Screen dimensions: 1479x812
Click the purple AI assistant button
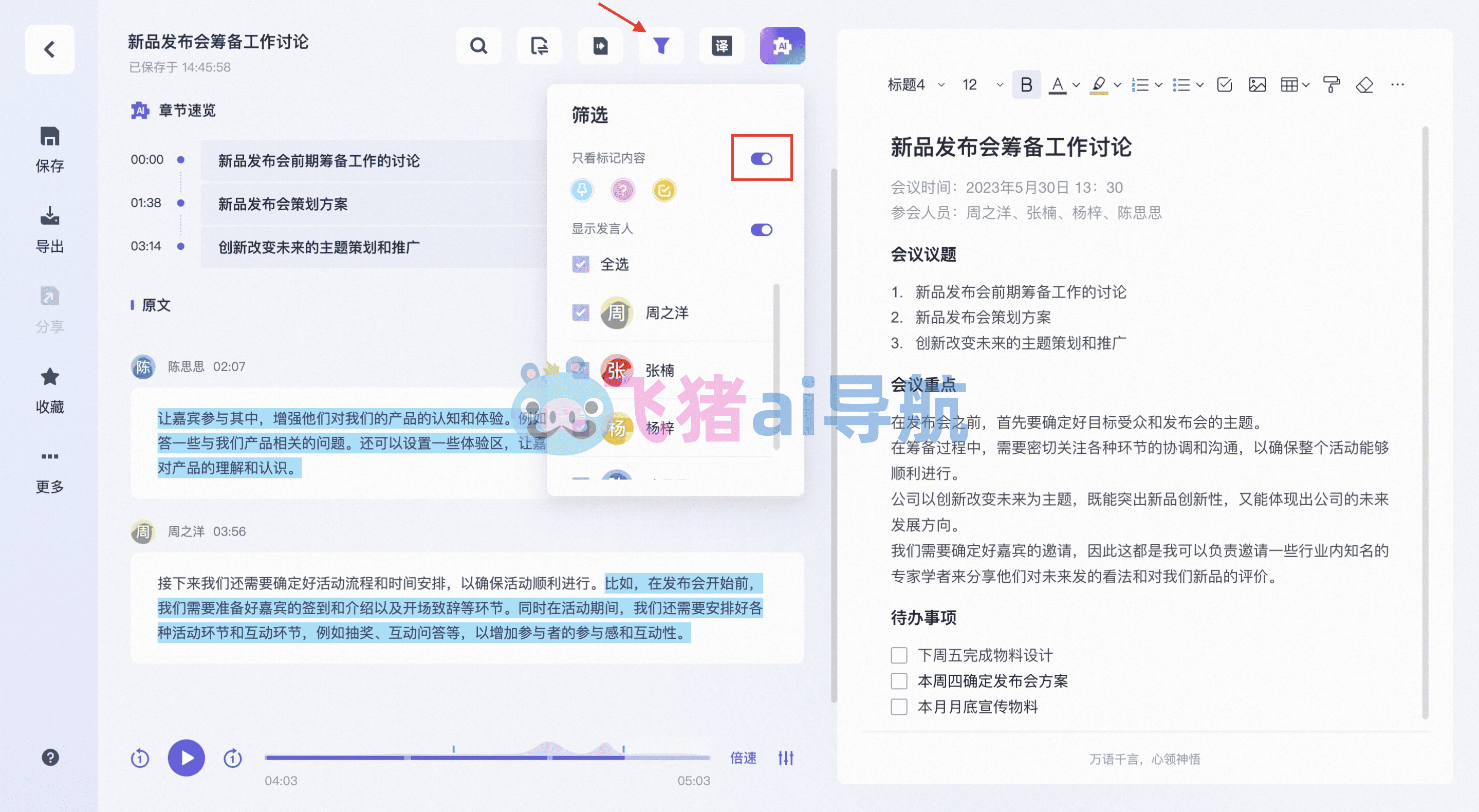click(x=783, y=46)
